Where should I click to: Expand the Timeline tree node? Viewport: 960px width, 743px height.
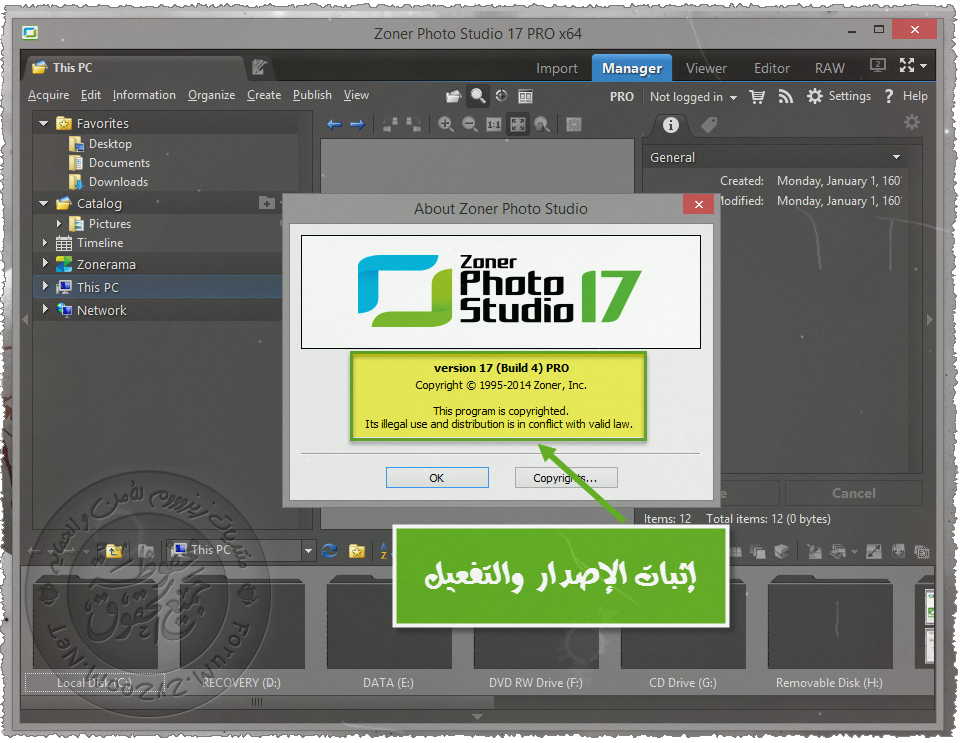pyautogui.click(x=45, y=242)
